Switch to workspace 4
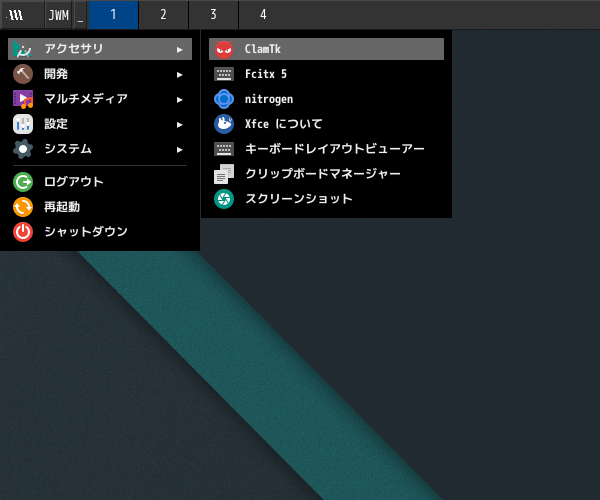The height and width of the screenshot is (500, 600). 263,15
